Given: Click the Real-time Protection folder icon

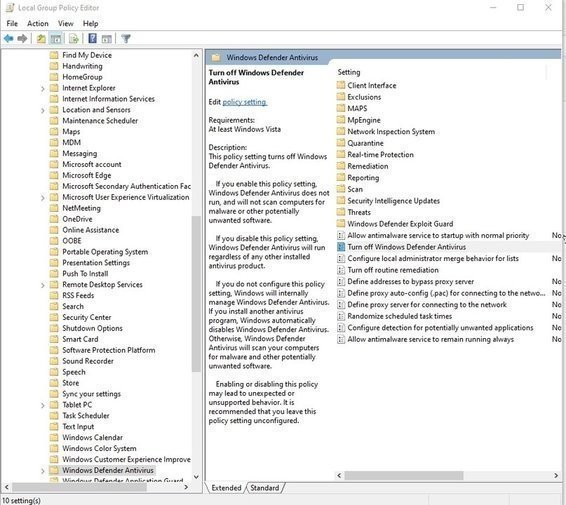Looking at the screenshot, I should pyautogui.click(x=341, y=154).
